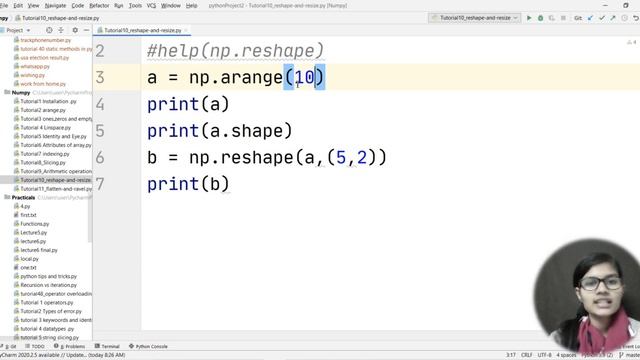Click the Stop icon in the run toolbar
Screen dimensions: 640x360
563,18
